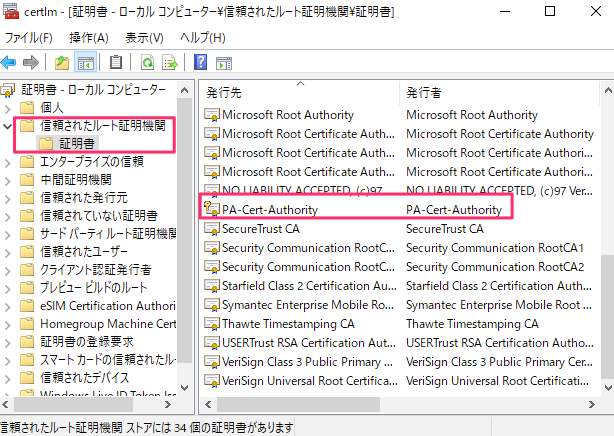
Task: Click the Starfield Class 2 certificate icon
Action: pos(212,286)
